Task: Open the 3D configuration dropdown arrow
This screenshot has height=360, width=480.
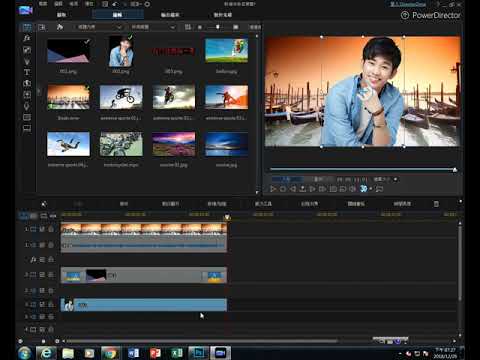Action: click(x=370, y=189)
